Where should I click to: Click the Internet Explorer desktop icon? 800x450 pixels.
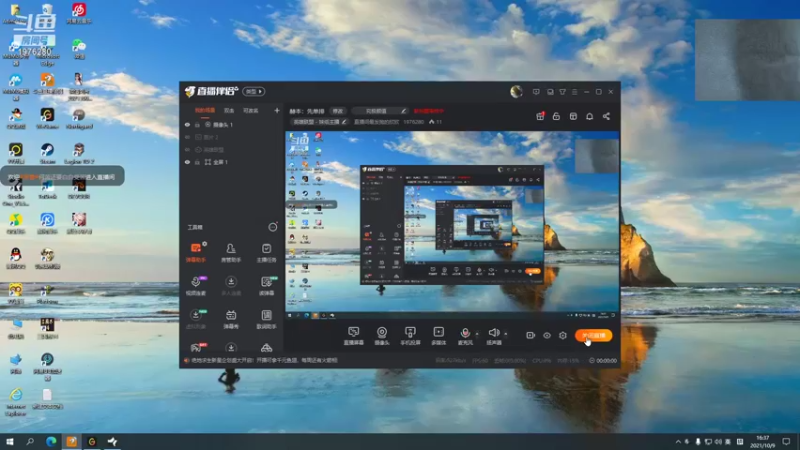[16, 402]
